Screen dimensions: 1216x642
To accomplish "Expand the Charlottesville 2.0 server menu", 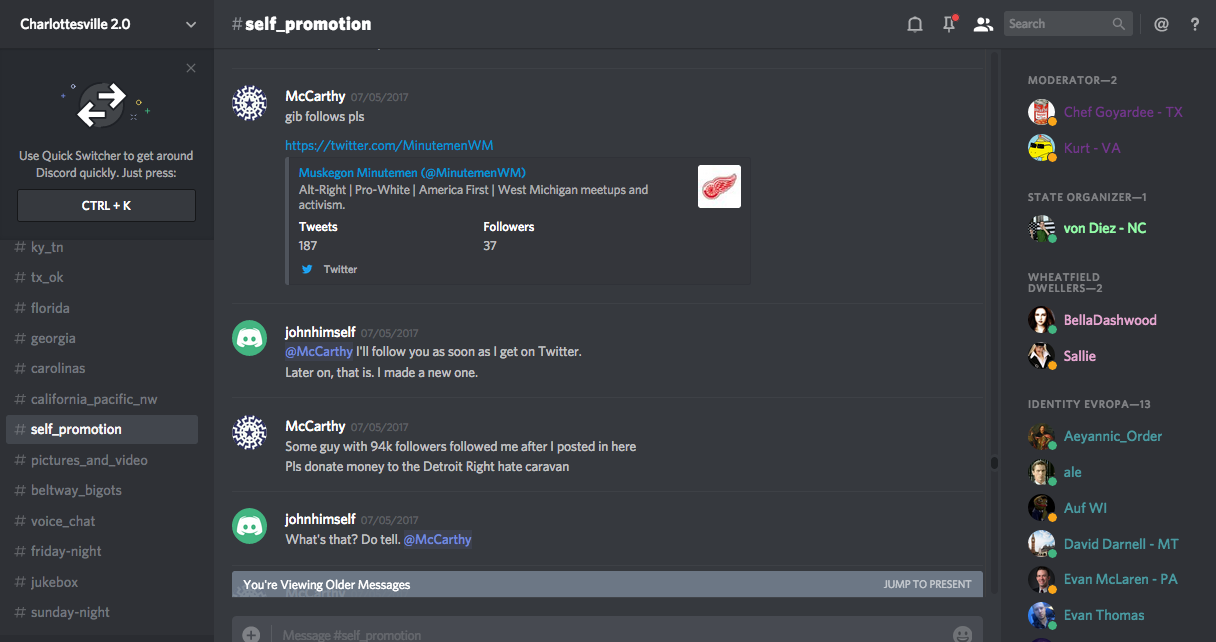I will 191,24.
